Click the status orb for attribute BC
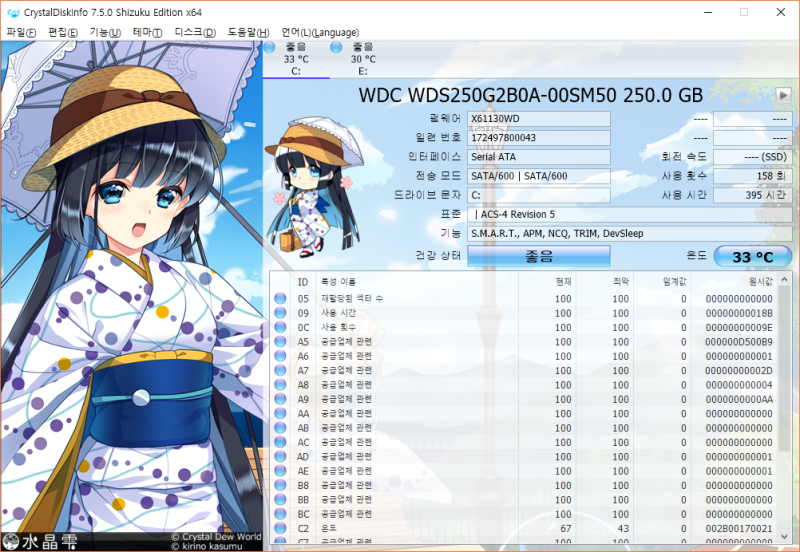The image size is (800, 552). (280, 514)
